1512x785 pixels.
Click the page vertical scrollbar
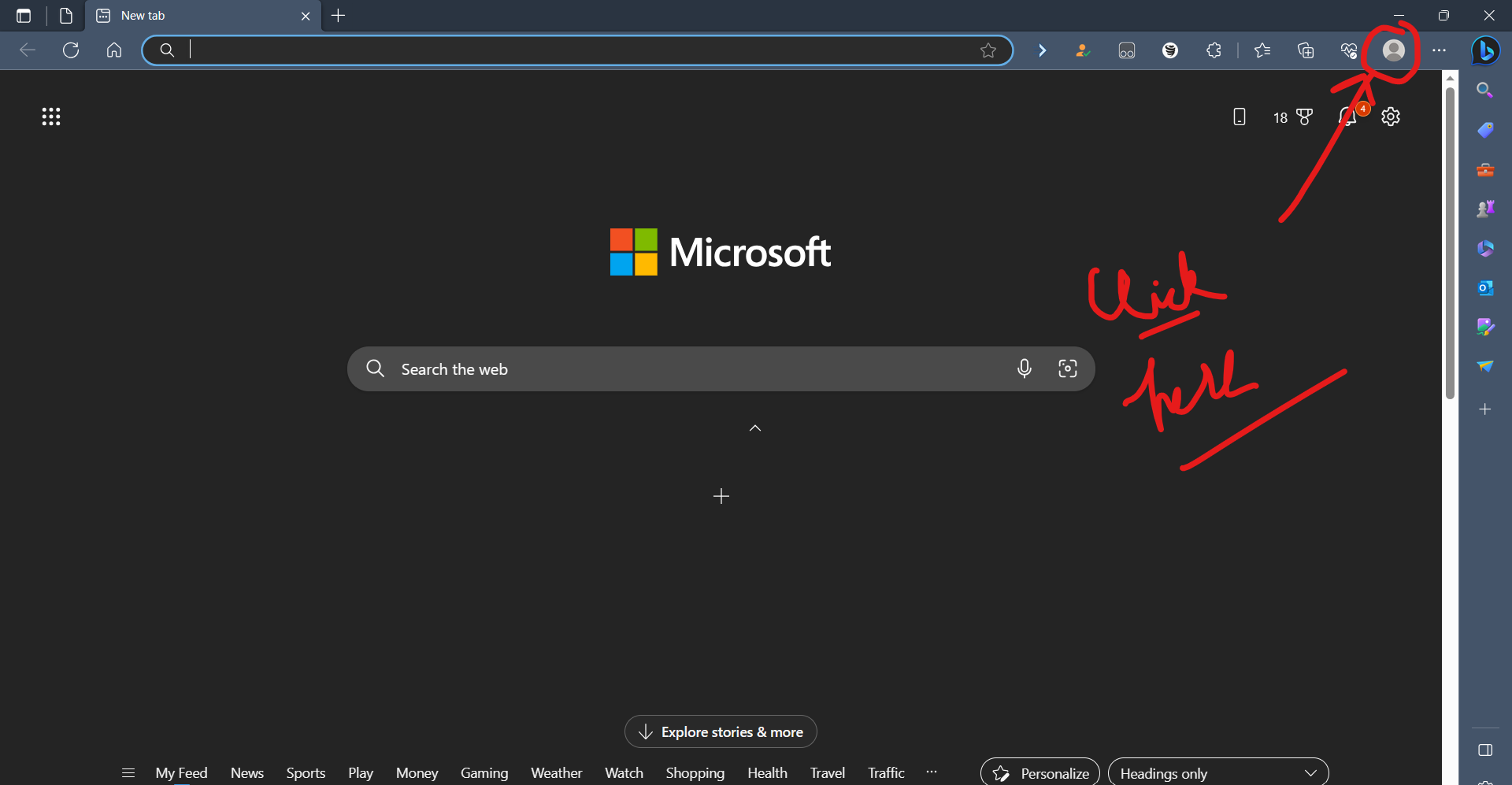coord(1450,244)
